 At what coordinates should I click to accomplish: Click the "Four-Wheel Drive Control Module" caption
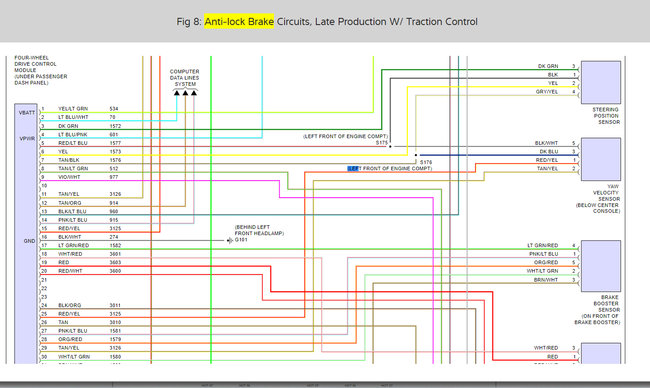point(41,70)
